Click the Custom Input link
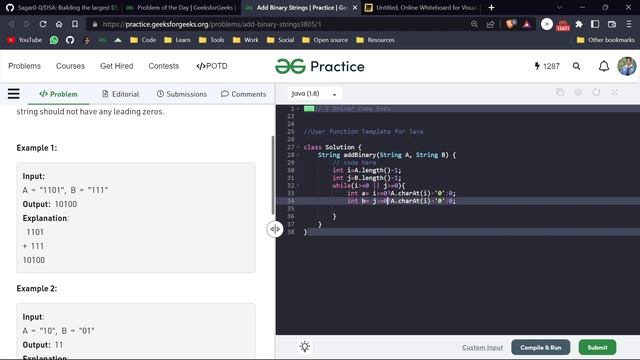 (x=482, y=347)
